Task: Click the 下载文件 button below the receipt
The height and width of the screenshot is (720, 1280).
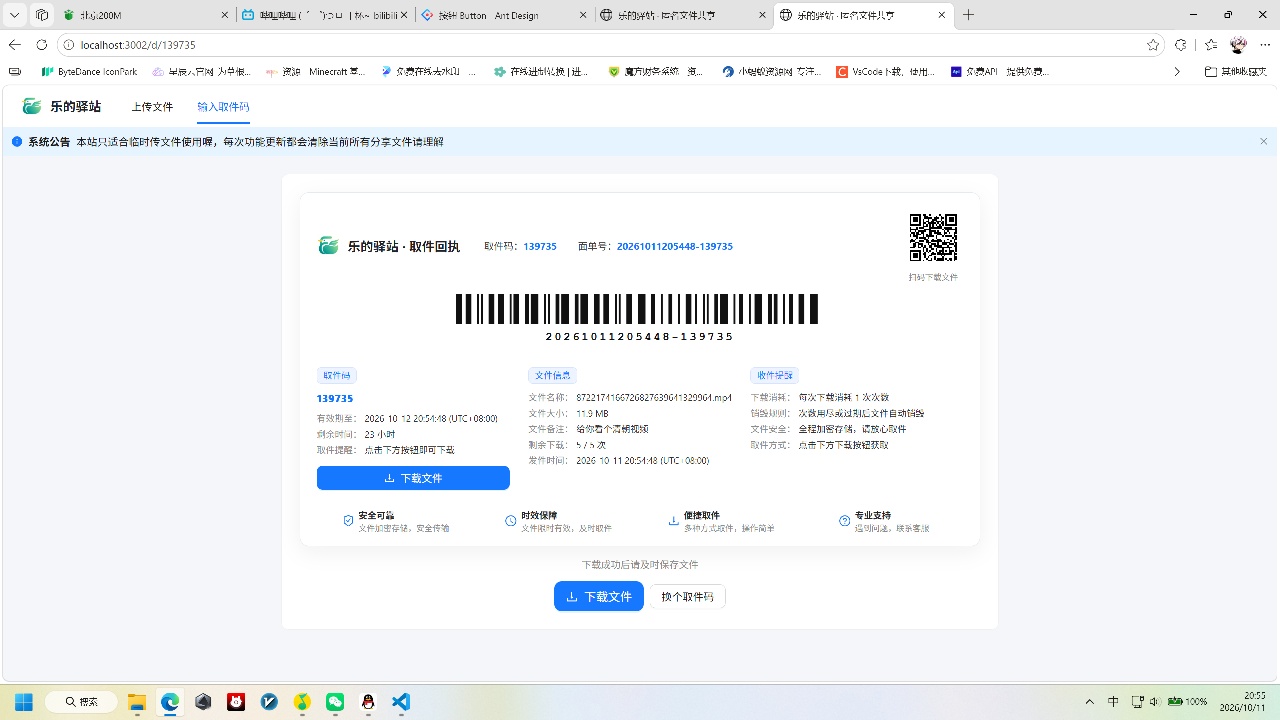Action: tap(599, 596)
